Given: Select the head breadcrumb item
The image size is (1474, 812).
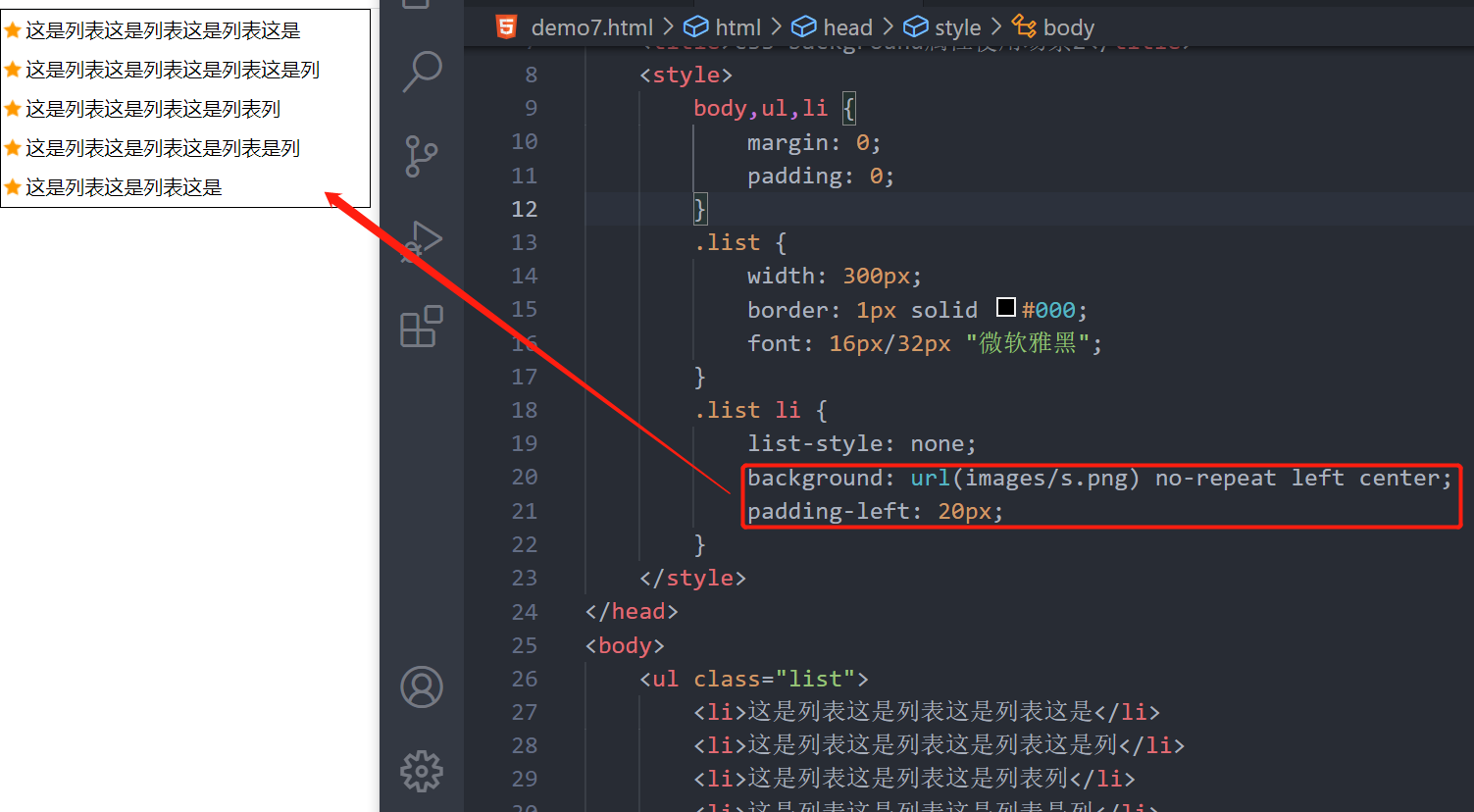Looking at the screenshot, I should [847, 27].
